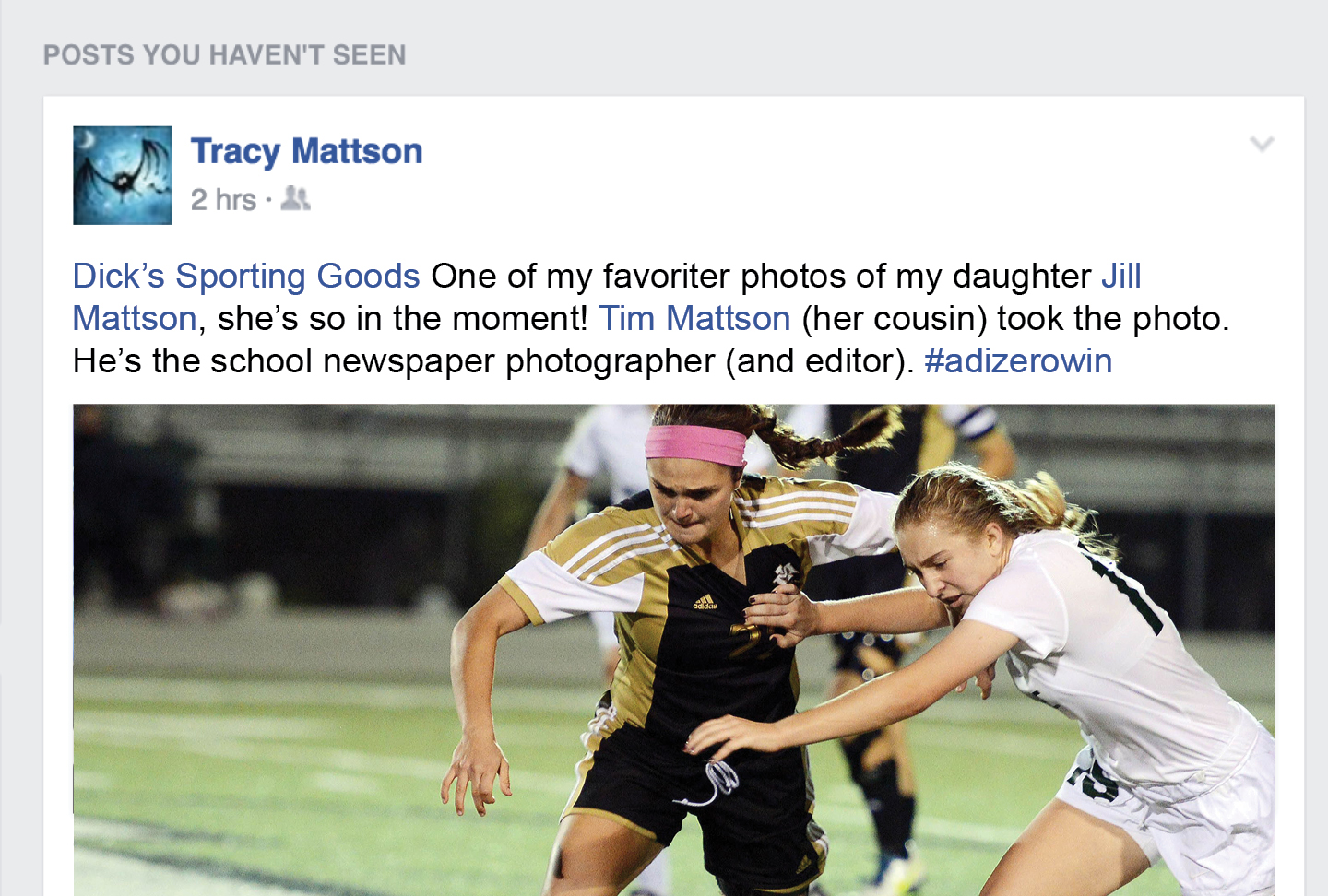Open Tim Mattson's tagged profile link
The height and width of the screenshot is (896, 1328).
[x=694, y=318]
